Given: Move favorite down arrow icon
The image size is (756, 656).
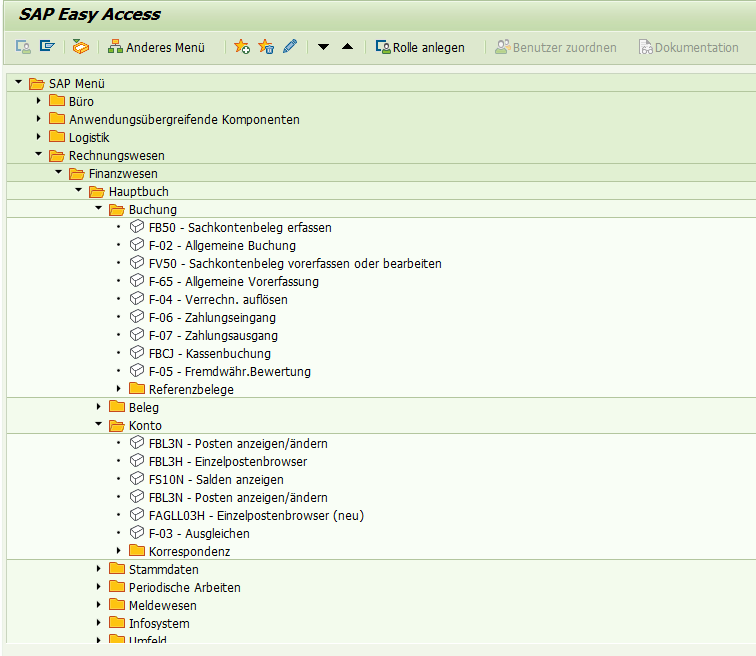Looking at the screenshot, I should point(324,47).
